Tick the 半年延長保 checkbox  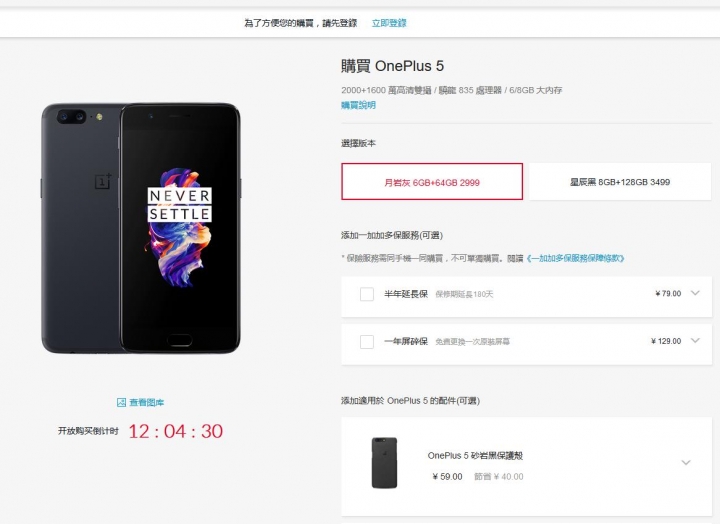click(x=367, y=294)
